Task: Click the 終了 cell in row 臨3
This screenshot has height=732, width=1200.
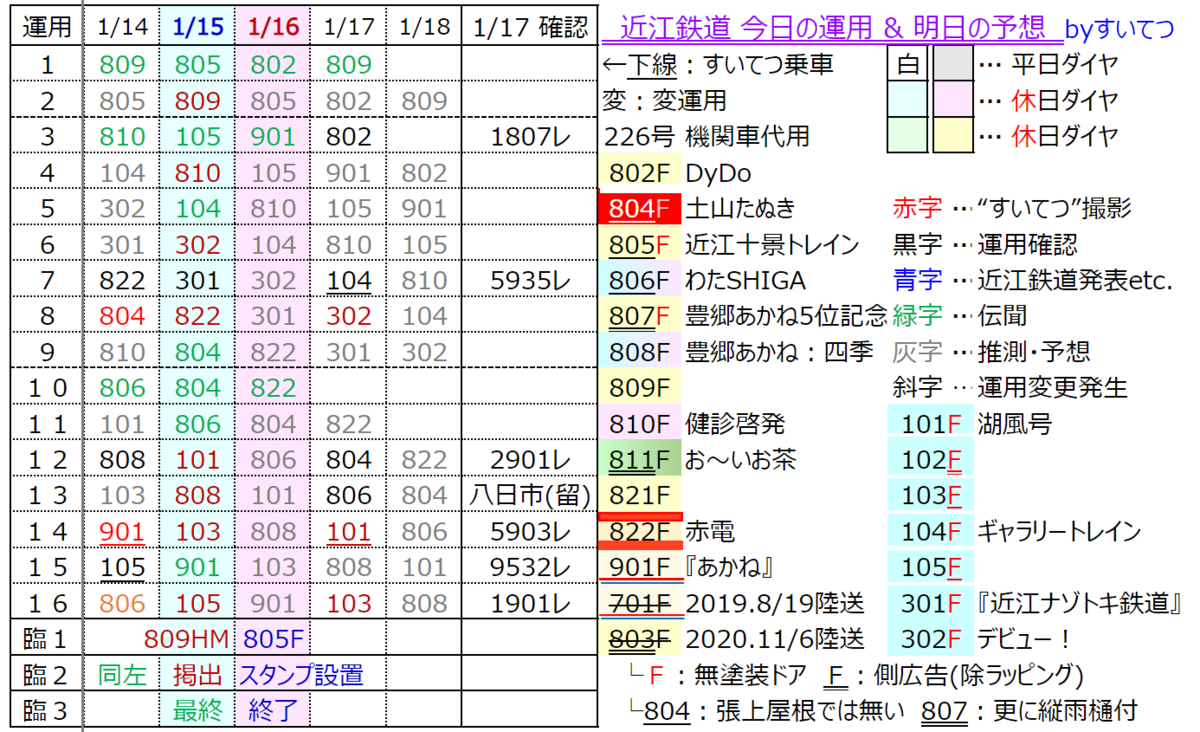Action: tap(271, 708)
